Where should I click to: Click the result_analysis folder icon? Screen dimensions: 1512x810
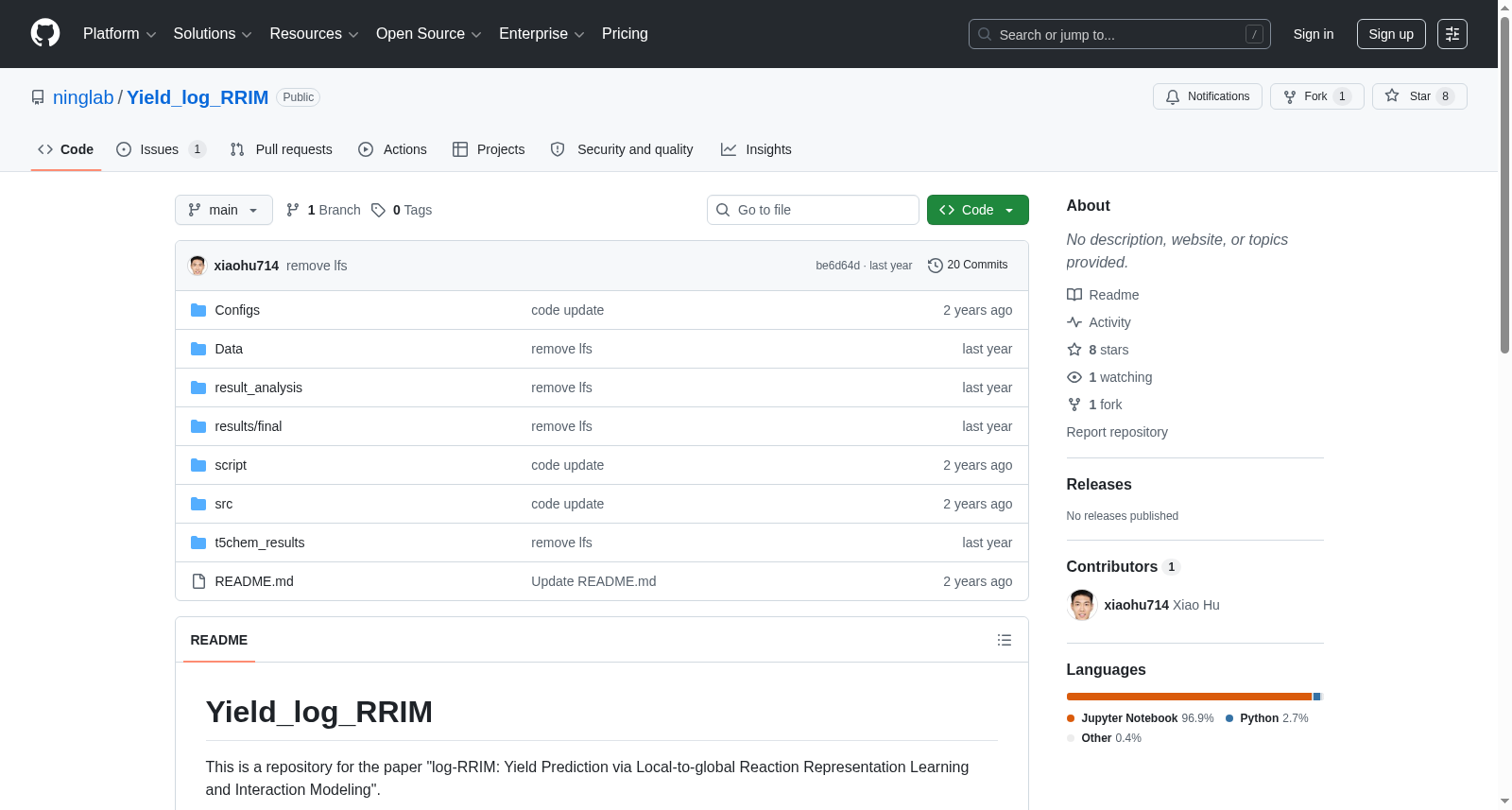[x=198, y=388]
